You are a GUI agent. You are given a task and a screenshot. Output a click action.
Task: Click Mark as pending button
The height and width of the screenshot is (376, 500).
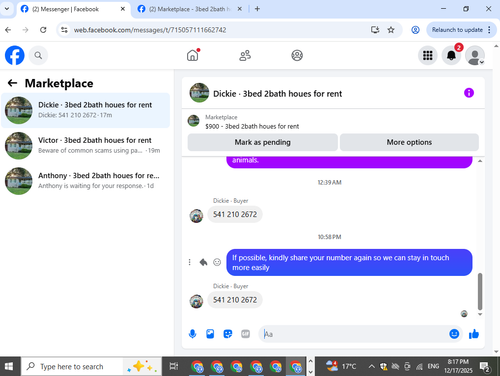coord(263,142)
